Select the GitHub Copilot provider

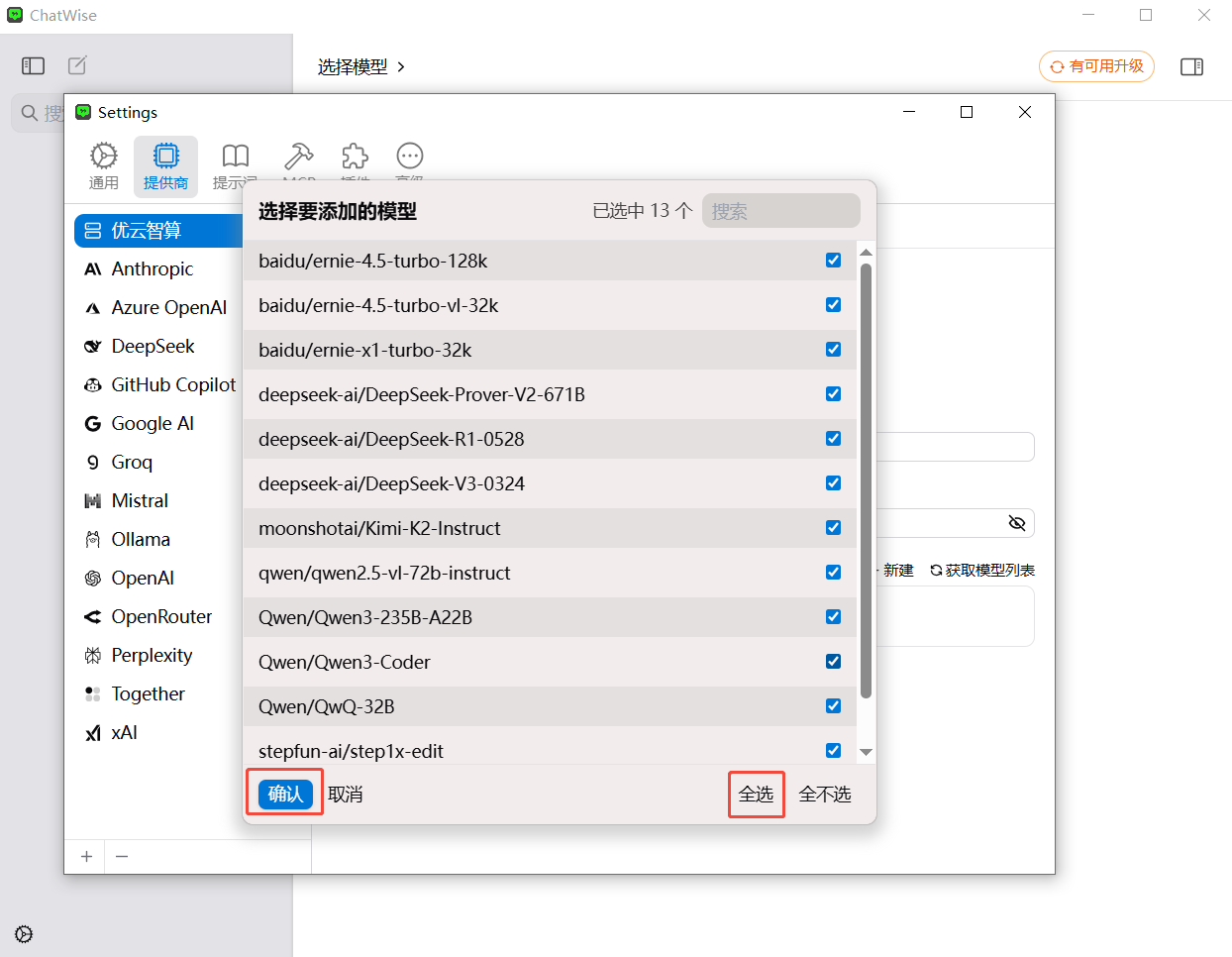[x=158, y=385]
